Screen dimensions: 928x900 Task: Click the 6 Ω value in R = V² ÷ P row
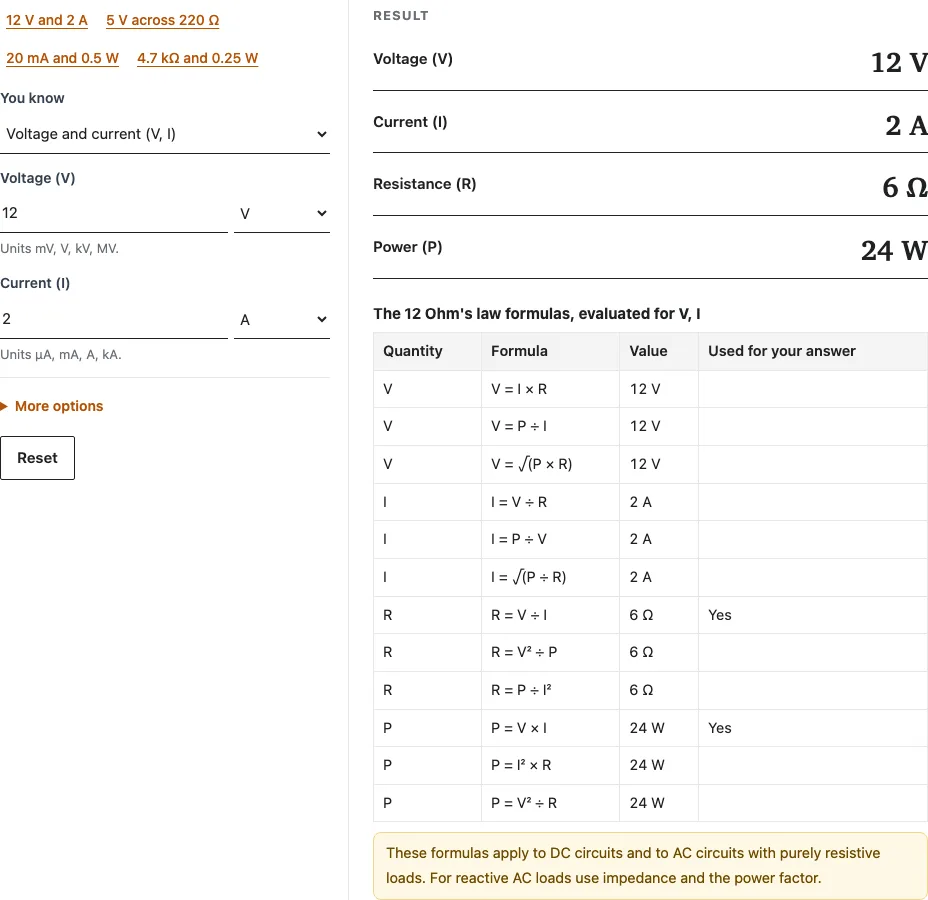(x=641, y=652)
